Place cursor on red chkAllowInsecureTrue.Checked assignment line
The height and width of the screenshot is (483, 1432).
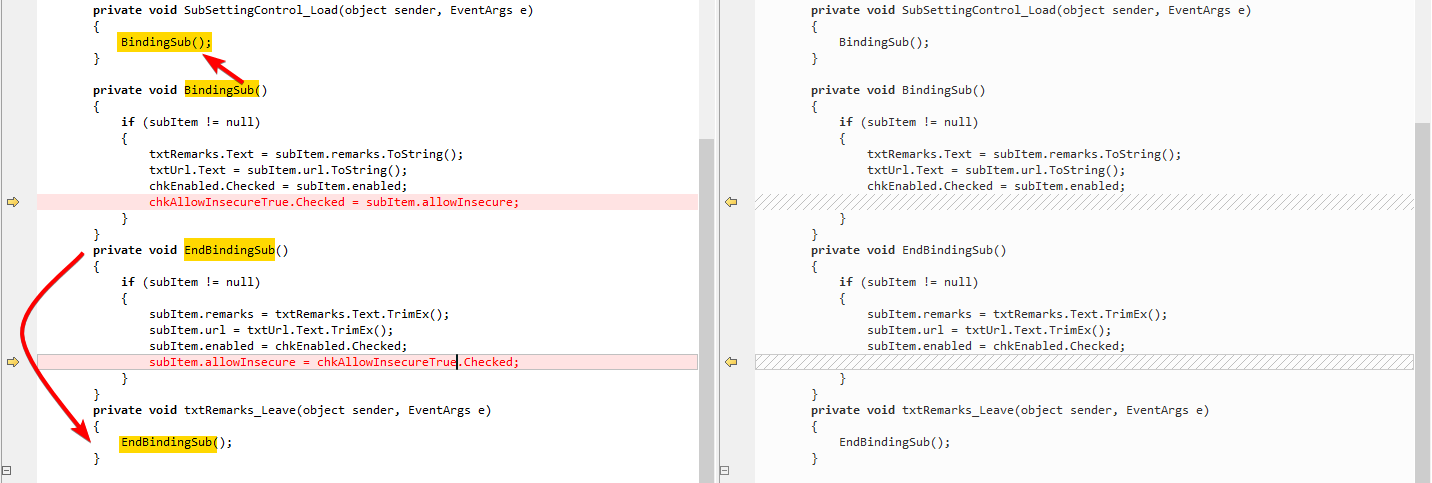(x=334, y=202)
